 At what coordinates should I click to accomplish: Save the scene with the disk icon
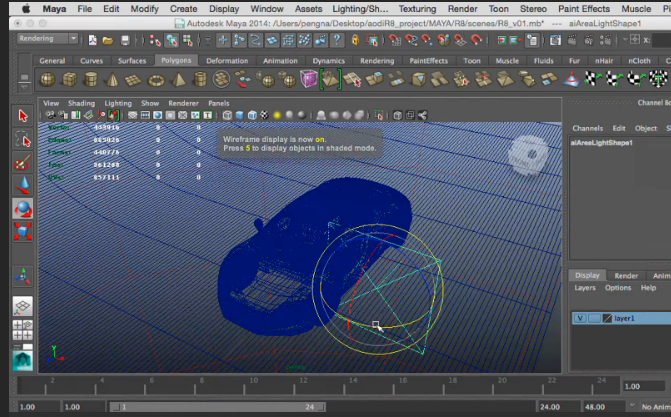click(125, 40)
